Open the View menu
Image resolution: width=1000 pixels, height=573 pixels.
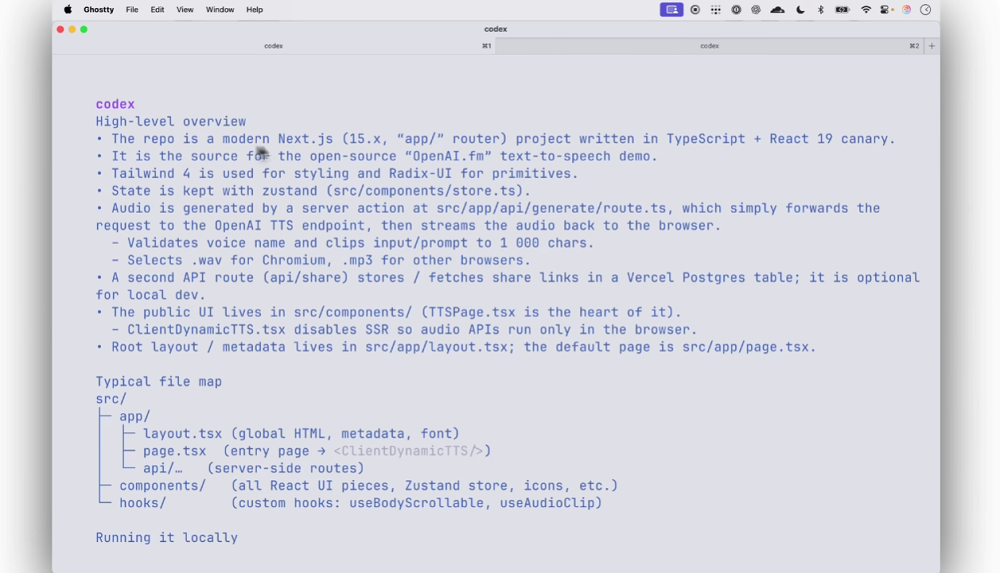[185, 10]
